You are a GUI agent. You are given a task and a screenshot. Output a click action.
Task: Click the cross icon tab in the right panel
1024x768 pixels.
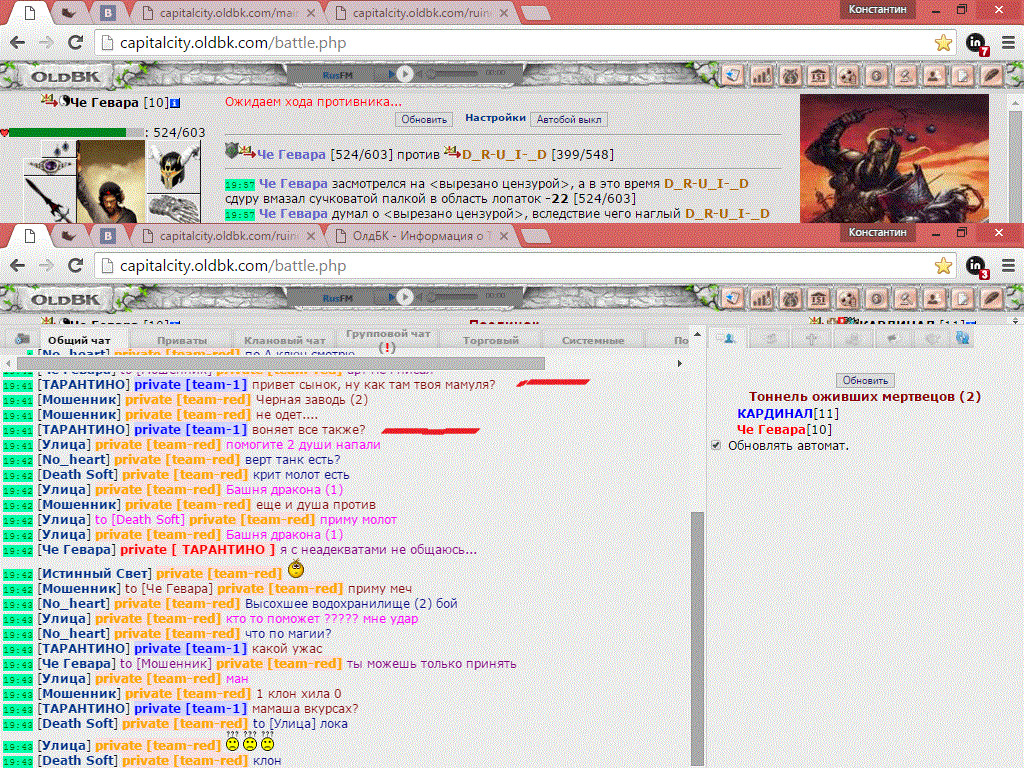click(x=811, y=338)
